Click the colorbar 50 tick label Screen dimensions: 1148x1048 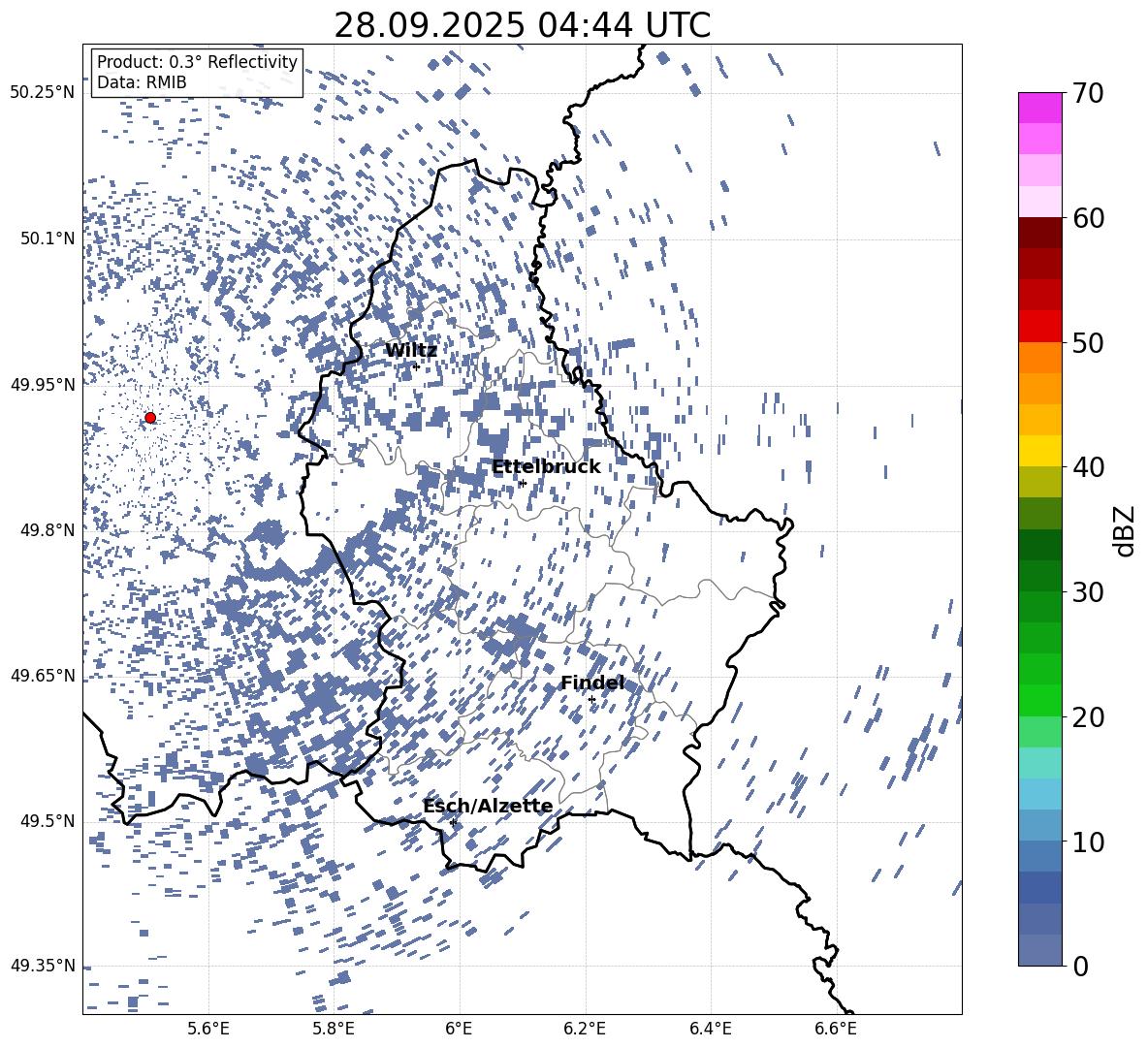[1088, 343]
